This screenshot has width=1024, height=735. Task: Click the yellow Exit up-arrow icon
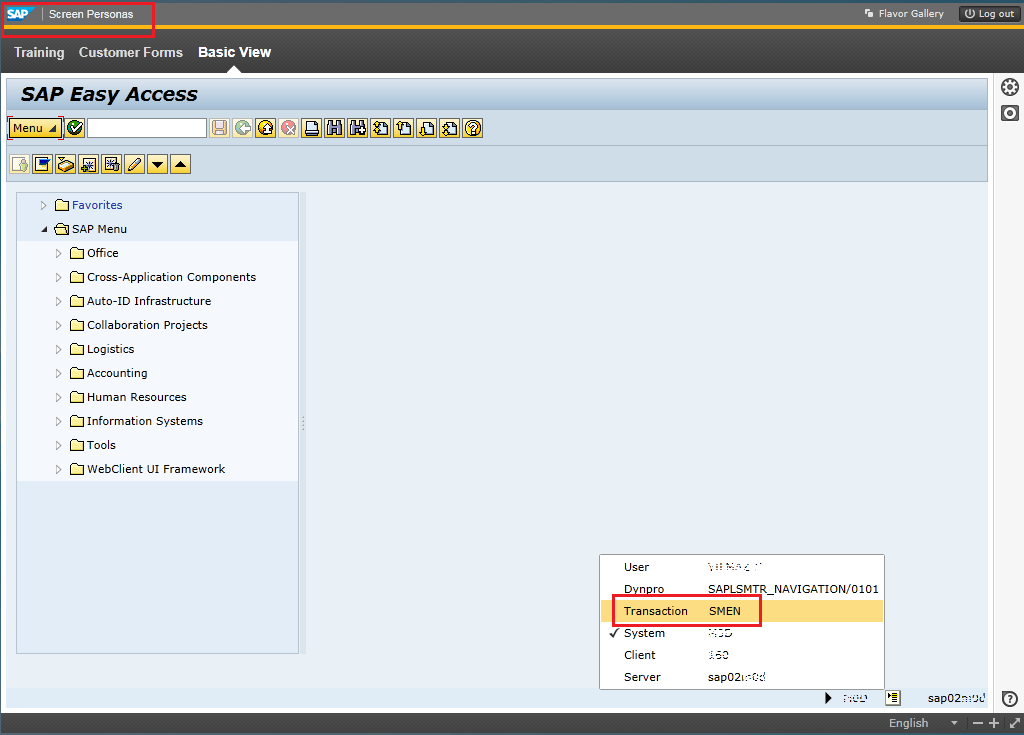(x=266, y=128)
